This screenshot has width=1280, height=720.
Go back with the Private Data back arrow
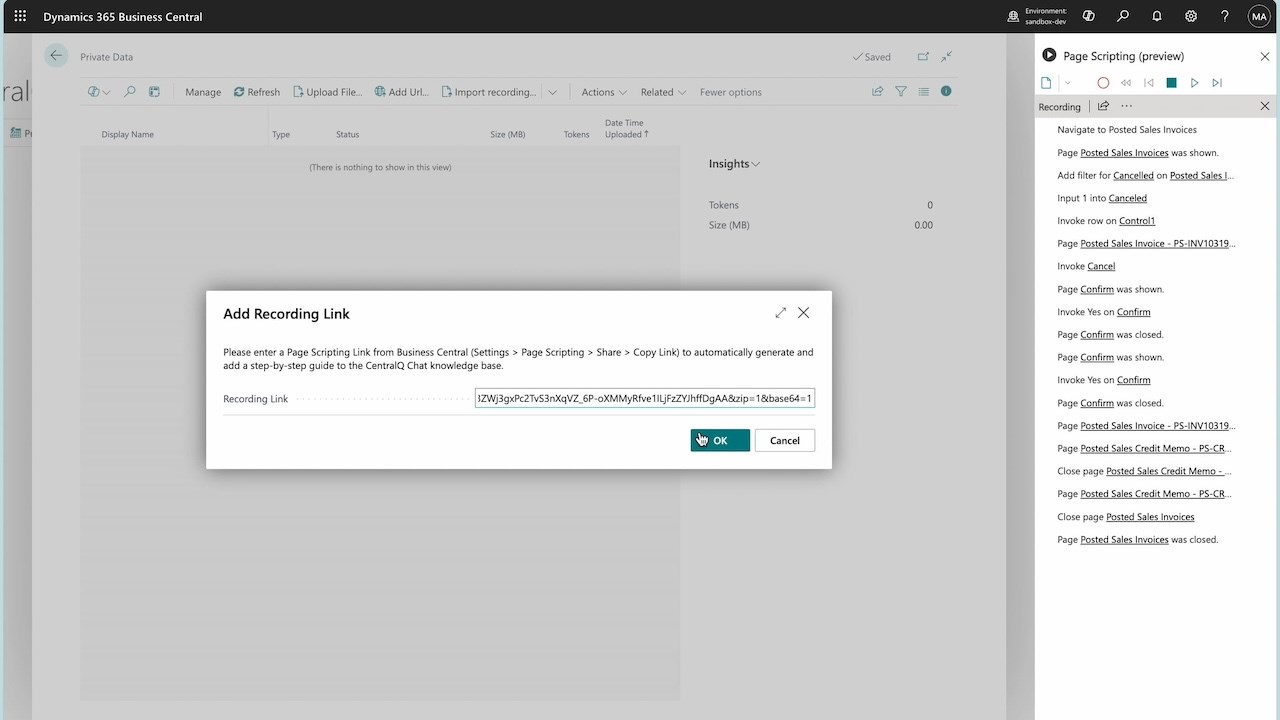click(56, 56)
